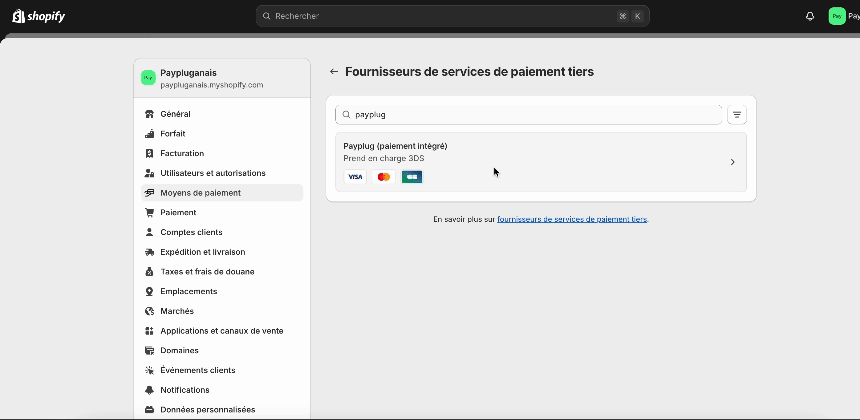Click the paypluganais.myshopify.com text

[212, 85]
